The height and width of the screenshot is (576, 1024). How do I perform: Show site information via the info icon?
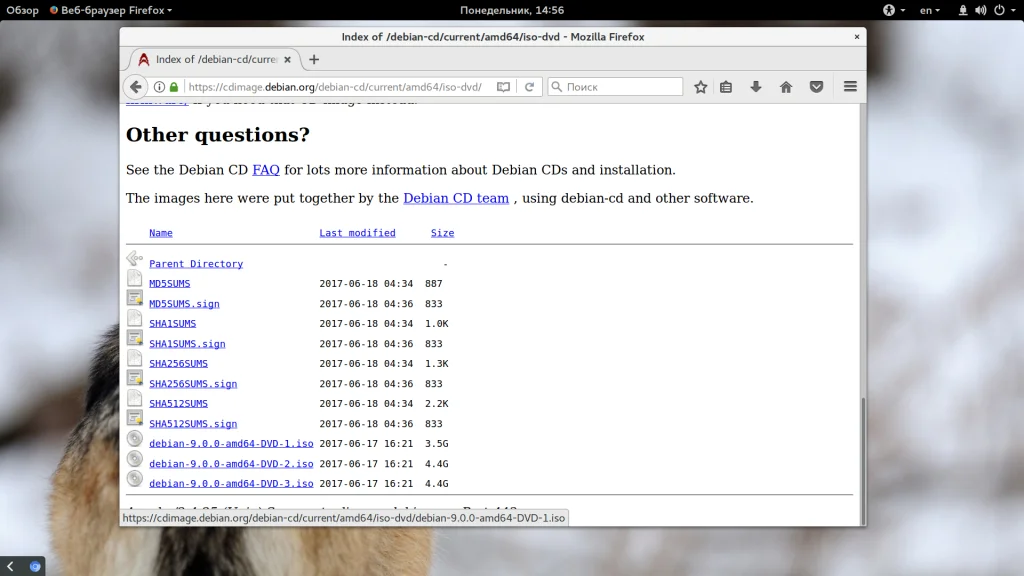click(159, 87)
